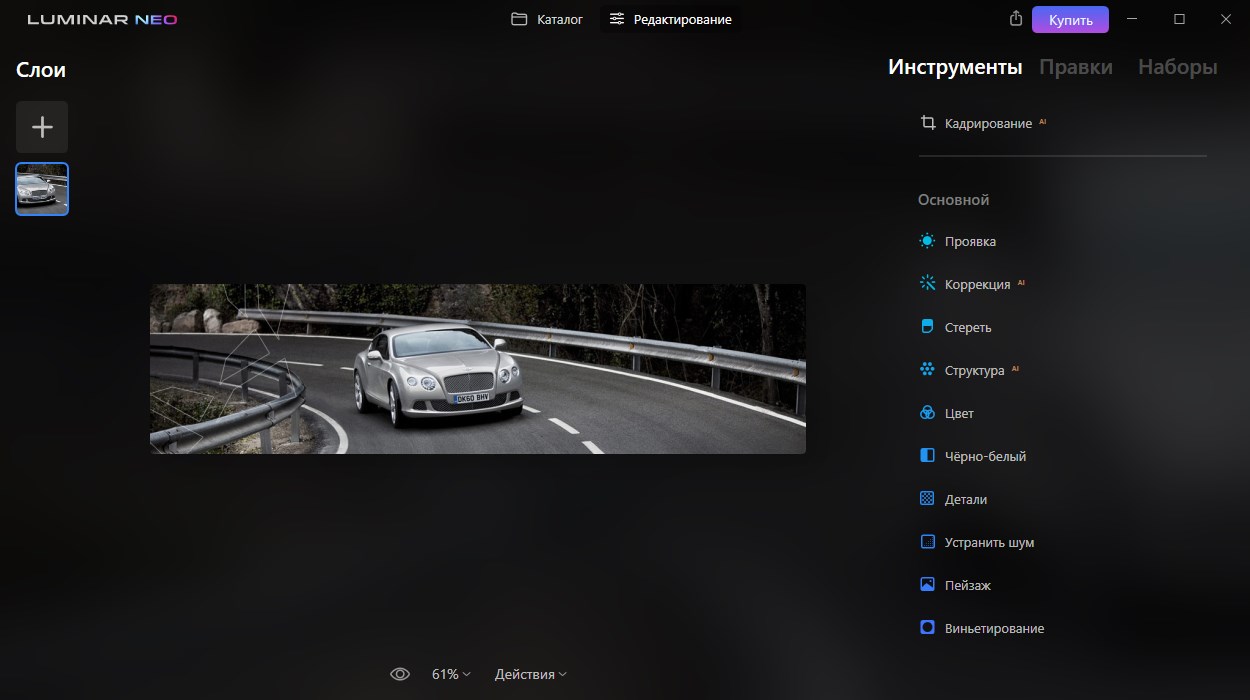Minimize the Luminar Neo window

coord(1132,19)
